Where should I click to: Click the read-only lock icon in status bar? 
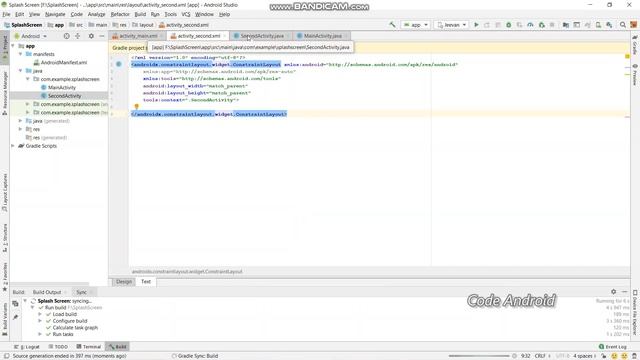click(x=604, y=356)
